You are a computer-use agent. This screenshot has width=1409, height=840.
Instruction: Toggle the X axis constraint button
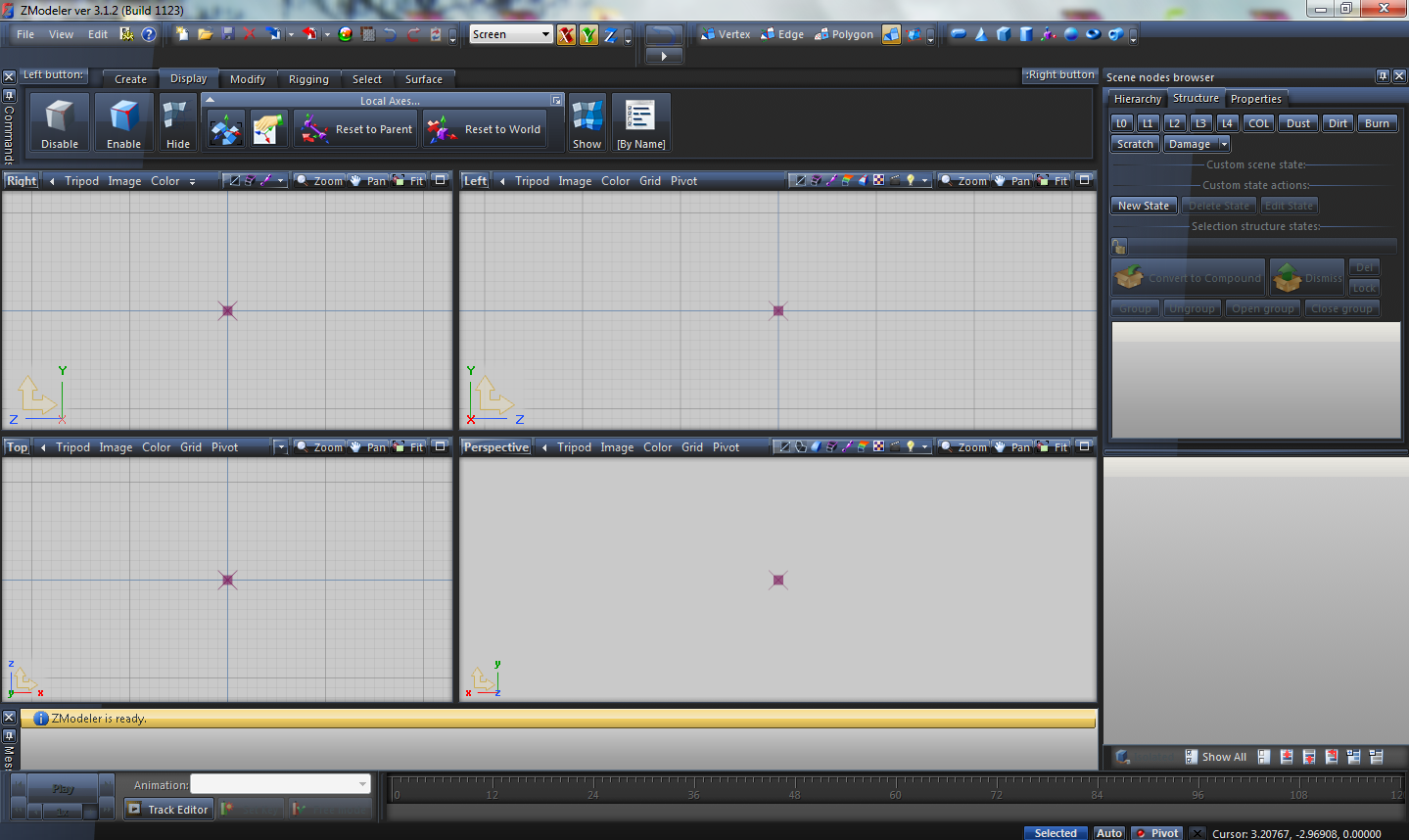pyautogui.click(x=566, y=34)
